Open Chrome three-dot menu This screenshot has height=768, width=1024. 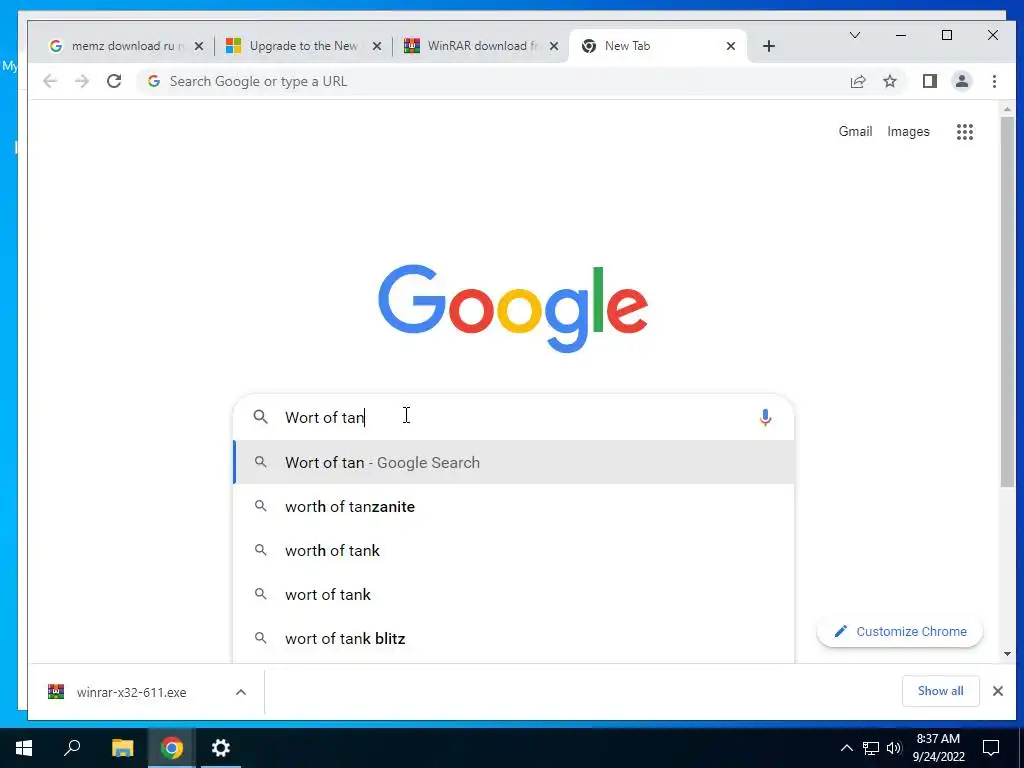pyautogui.click(x=994, y=81)
